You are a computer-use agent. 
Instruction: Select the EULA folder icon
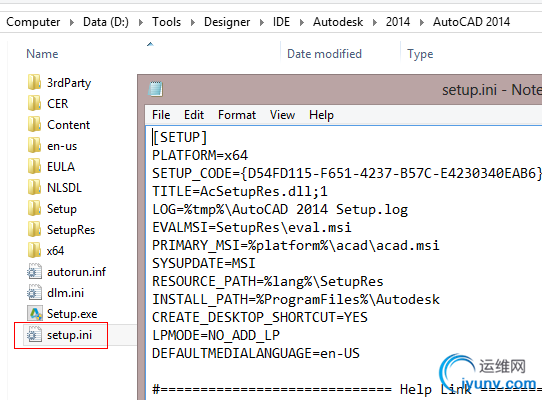[35, 167]
